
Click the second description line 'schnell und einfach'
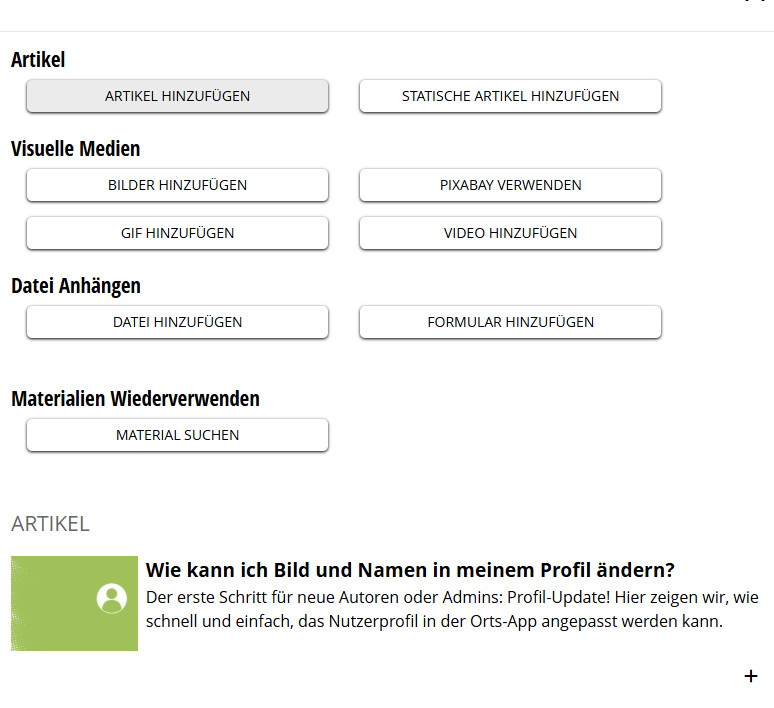click(x=433, y=622)
